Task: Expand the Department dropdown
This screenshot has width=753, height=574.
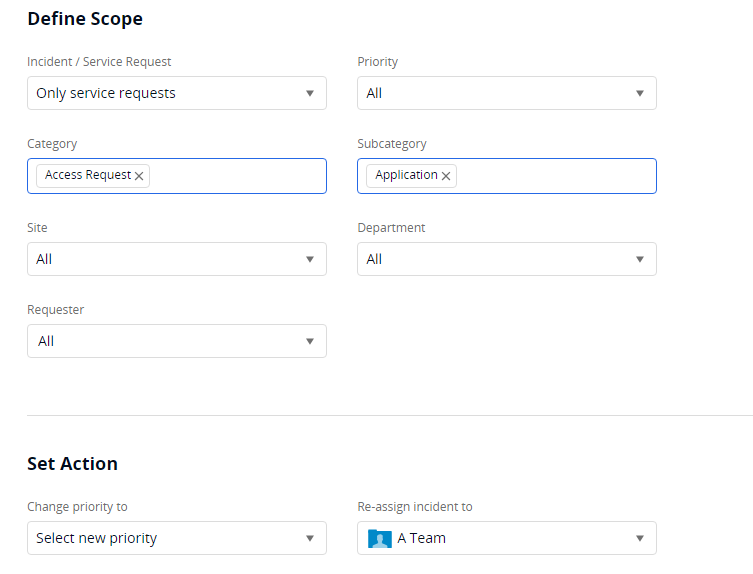Action: coord(506,259)
